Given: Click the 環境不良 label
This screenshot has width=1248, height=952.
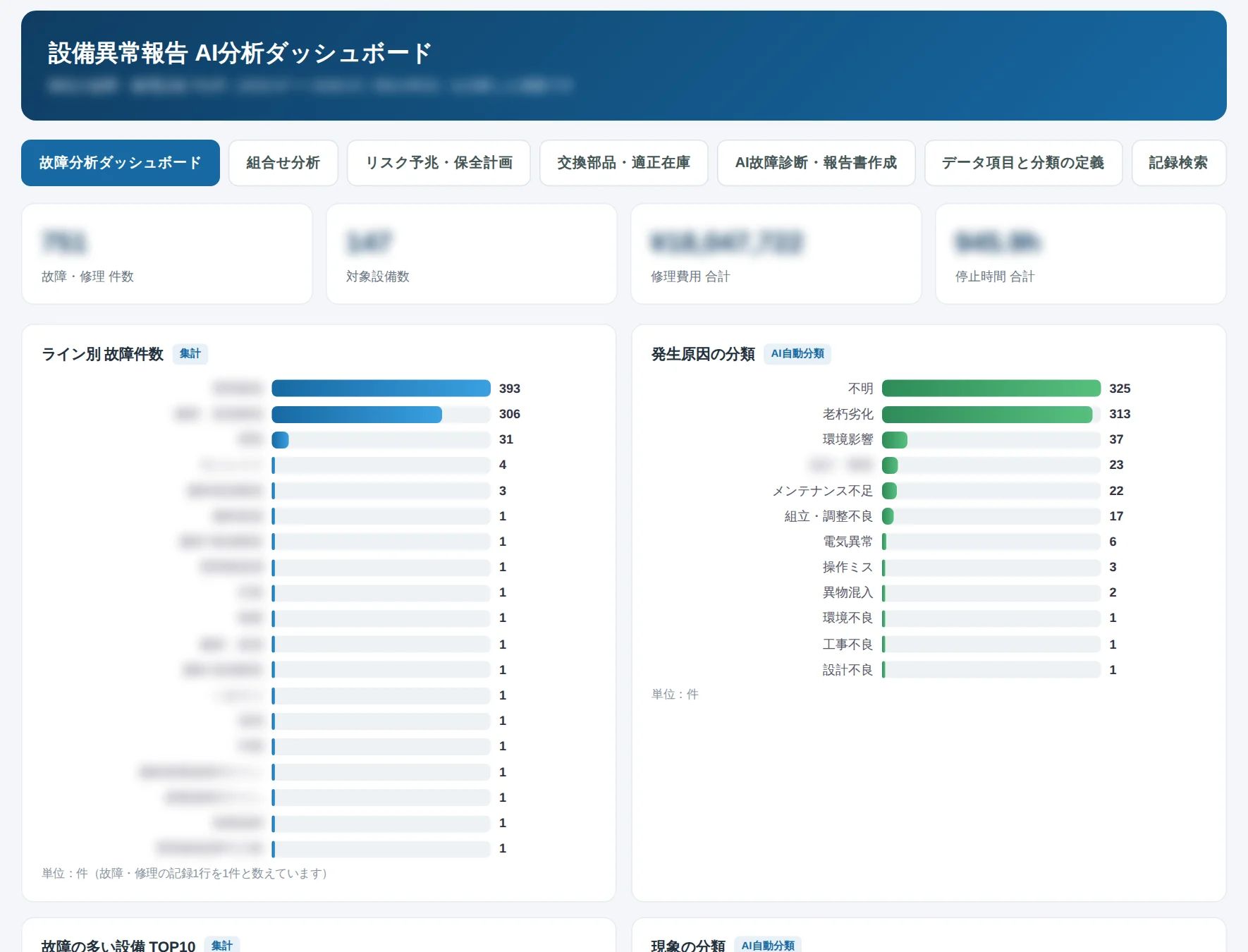Looking at the screenshot, I should [848, 618].
